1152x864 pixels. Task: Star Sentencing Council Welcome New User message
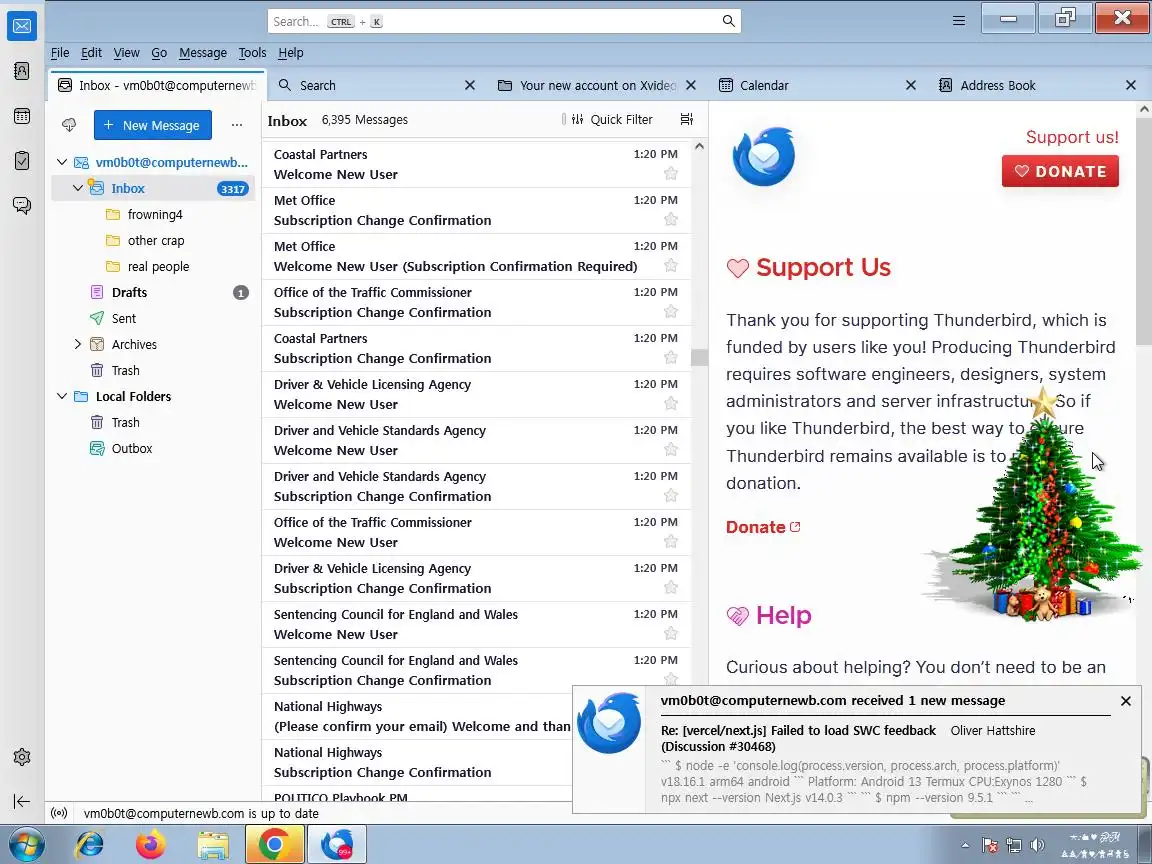[671, 633]
